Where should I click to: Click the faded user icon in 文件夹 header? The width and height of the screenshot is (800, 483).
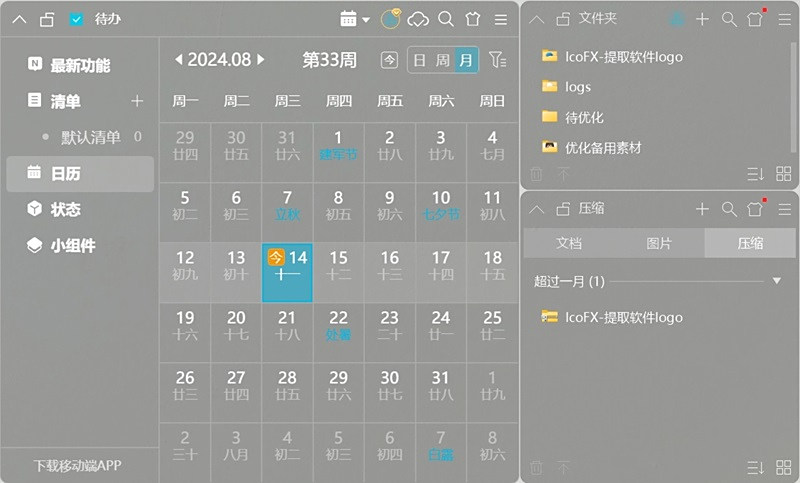[677, 19]
